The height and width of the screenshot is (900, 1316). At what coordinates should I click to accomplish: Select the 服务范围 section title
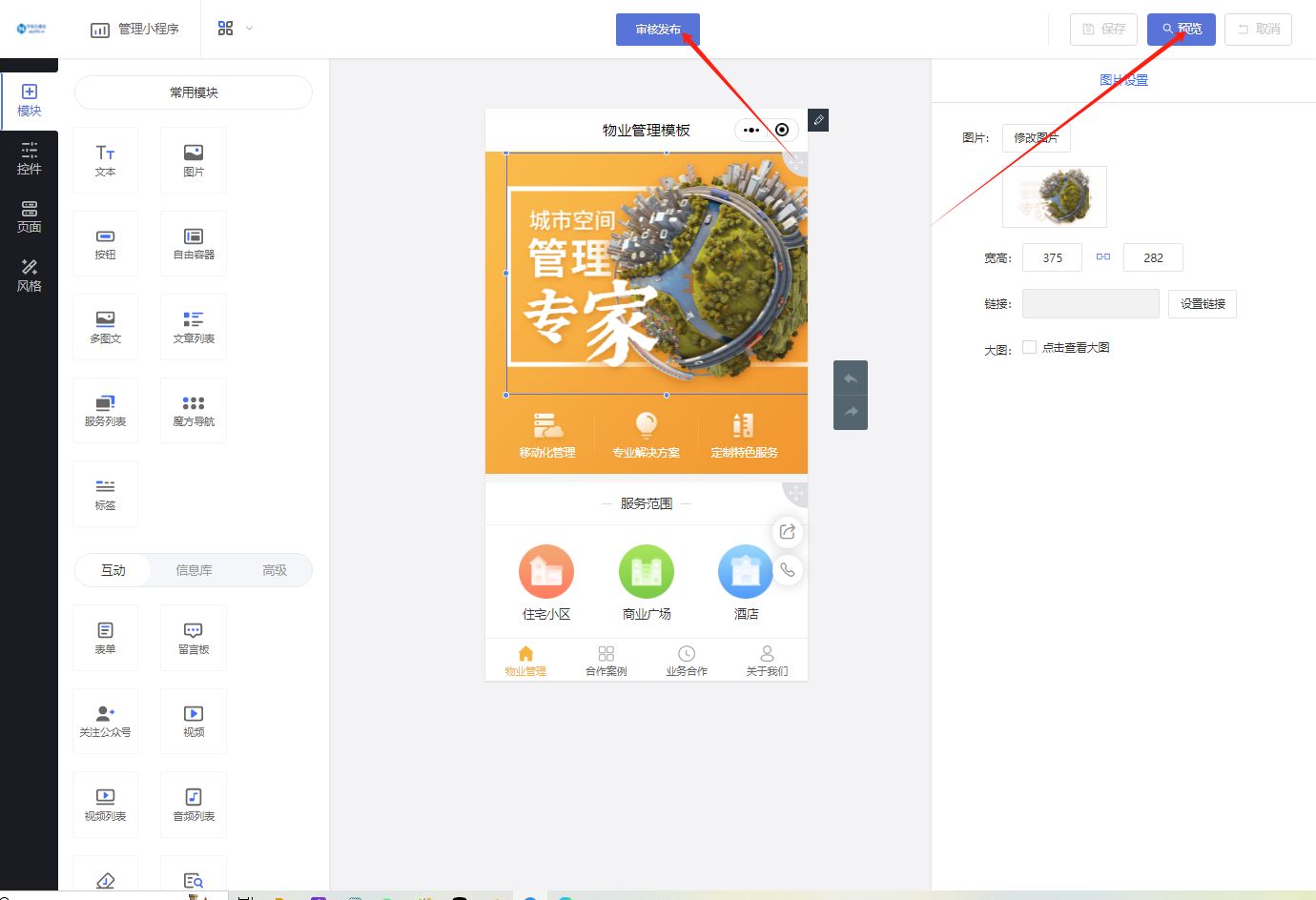pyautogui.click(x=647, y=503)
